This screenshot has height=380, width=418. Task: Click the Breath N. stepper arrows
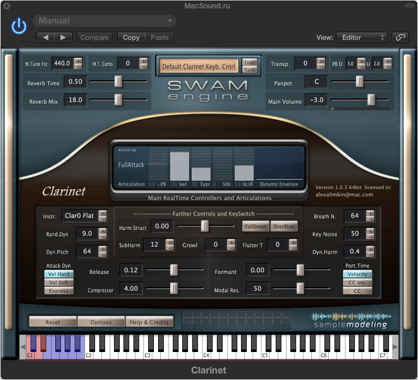370,216
